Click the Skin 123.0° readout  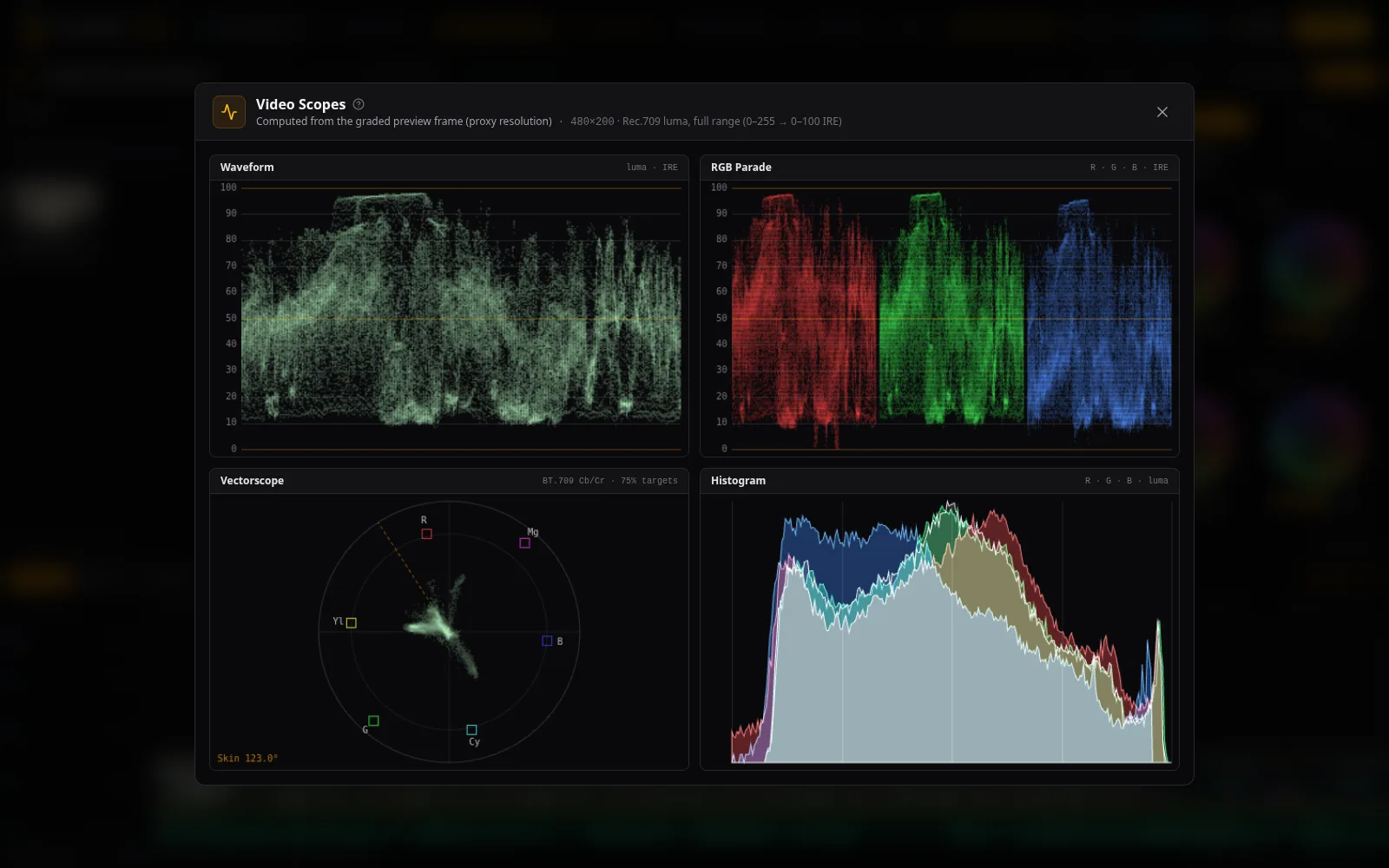[247, 759]
